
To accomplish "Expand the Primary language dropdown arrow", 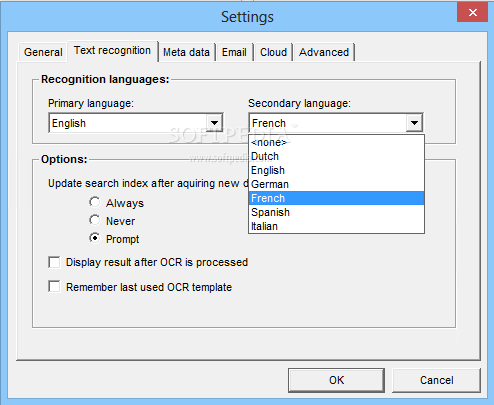I will [x=214, y=123].
